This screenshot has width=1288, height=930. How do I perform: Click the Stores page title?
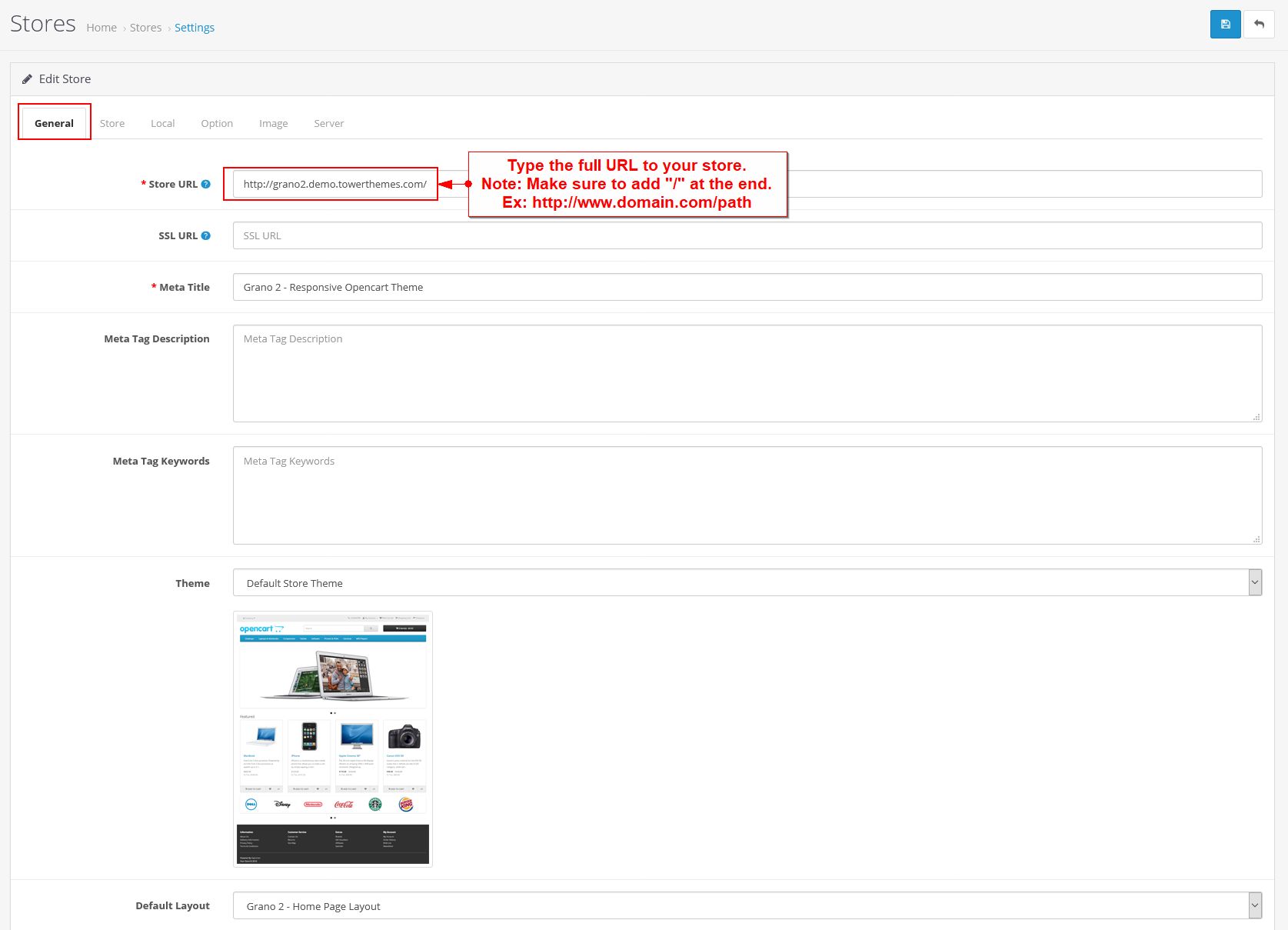(x=43, y=24)
